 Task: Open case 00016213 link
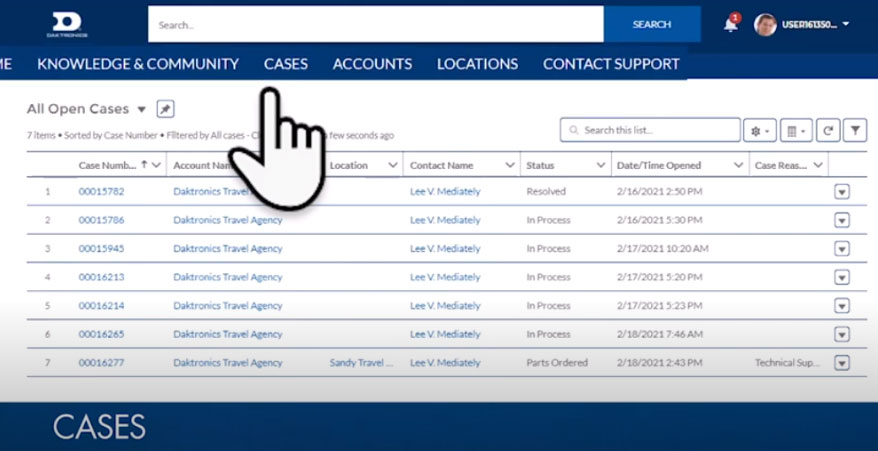pos(101,277)
